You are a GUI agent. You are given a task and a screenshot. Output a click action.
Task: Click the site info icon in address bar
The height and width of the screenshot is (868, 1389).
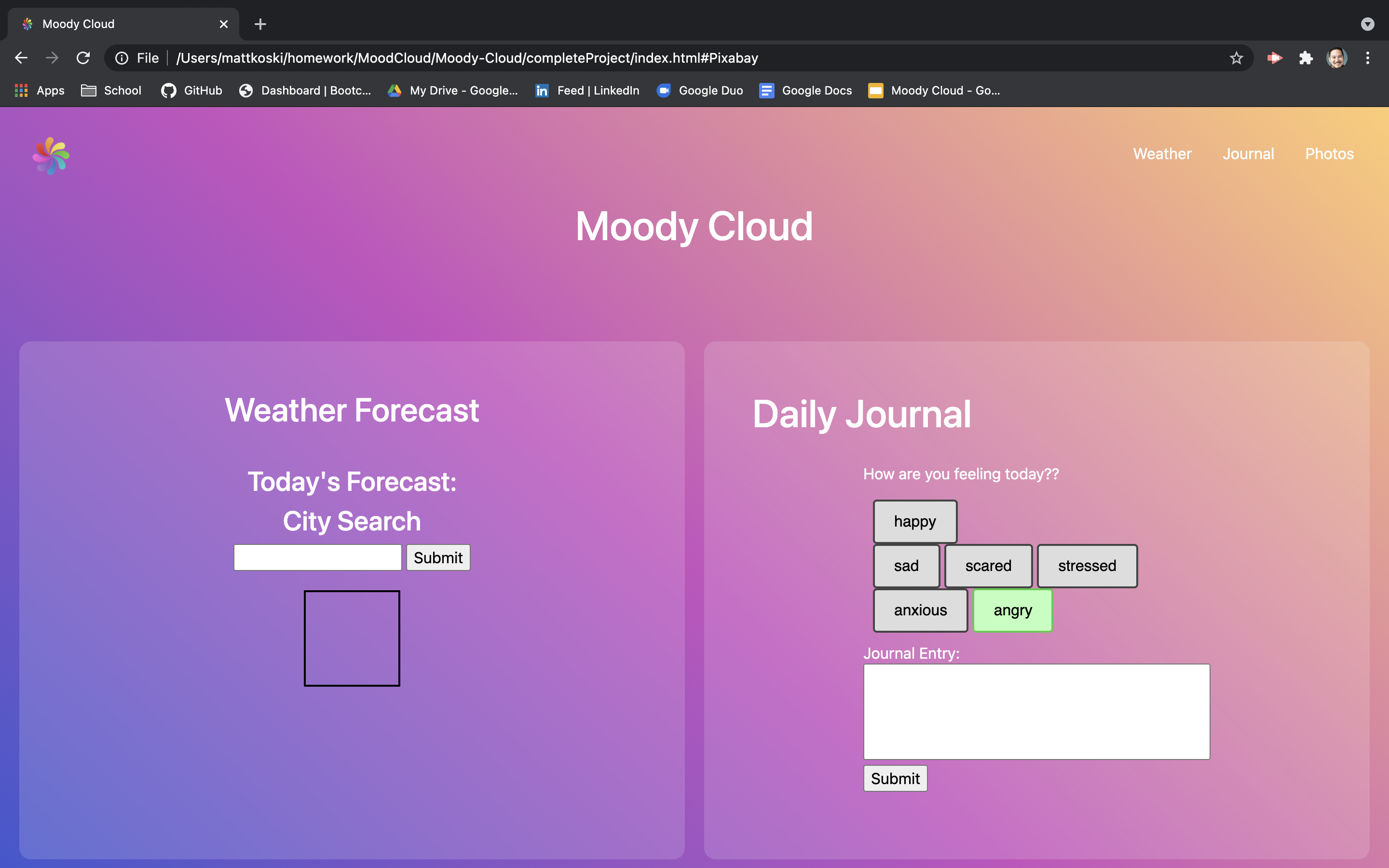click(122, 58)
